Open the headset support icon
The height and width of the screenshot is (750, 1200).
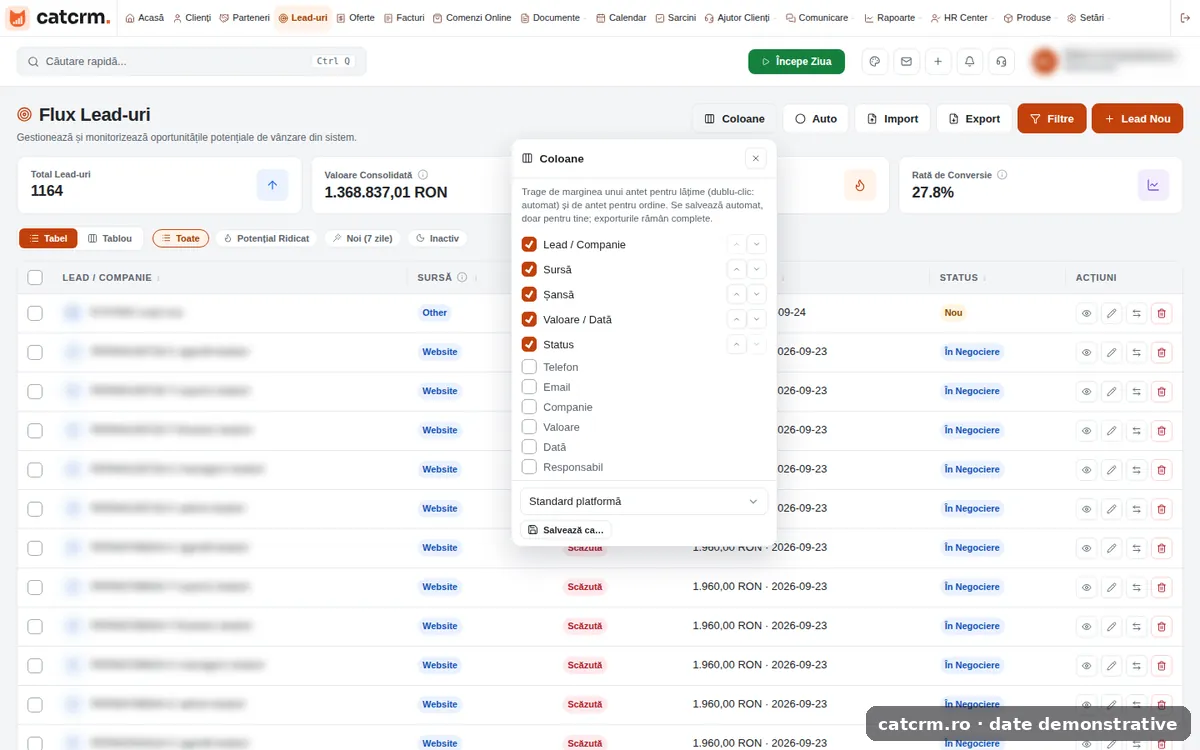(1001, 61)
